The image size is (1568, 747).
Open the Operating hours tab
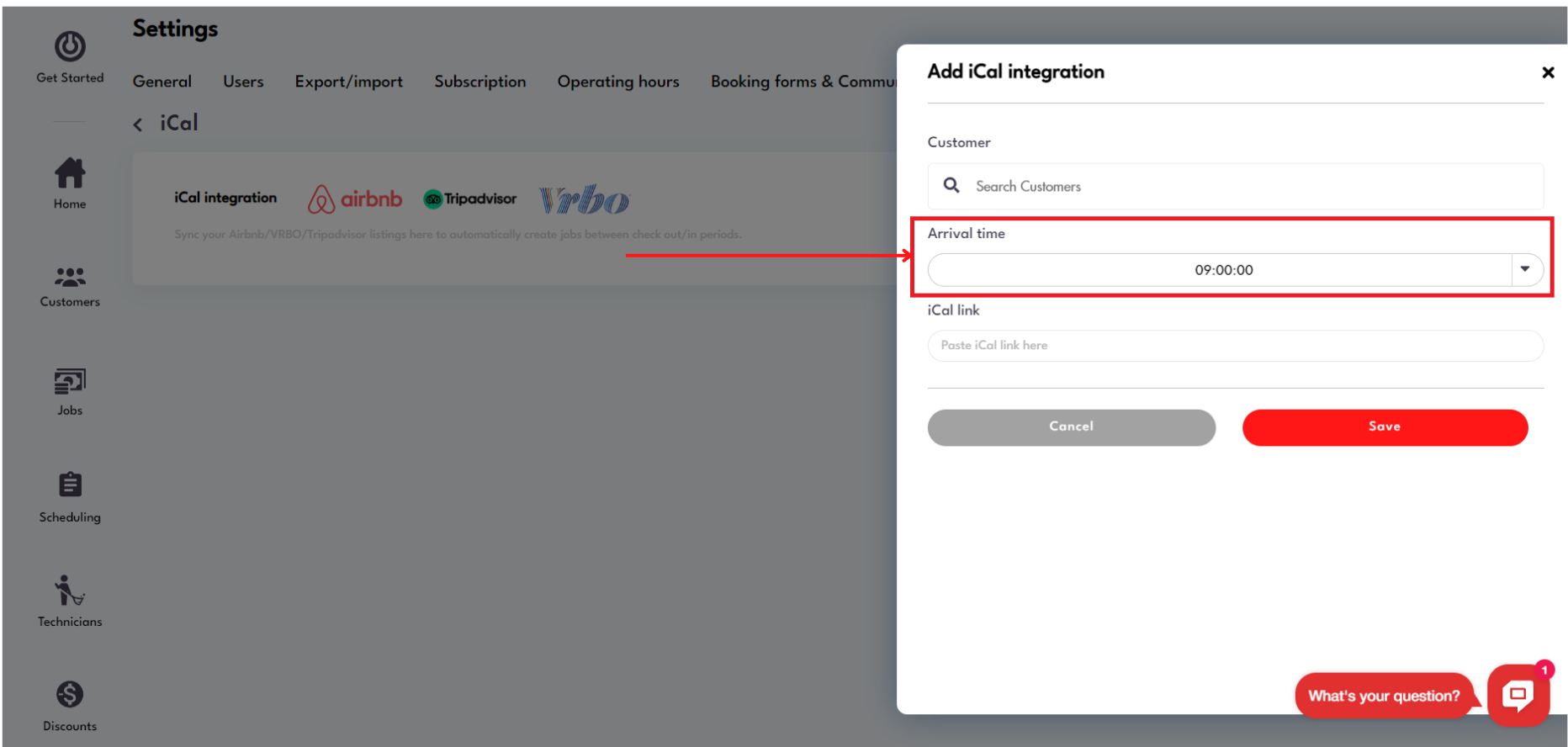tap(618, 82)
